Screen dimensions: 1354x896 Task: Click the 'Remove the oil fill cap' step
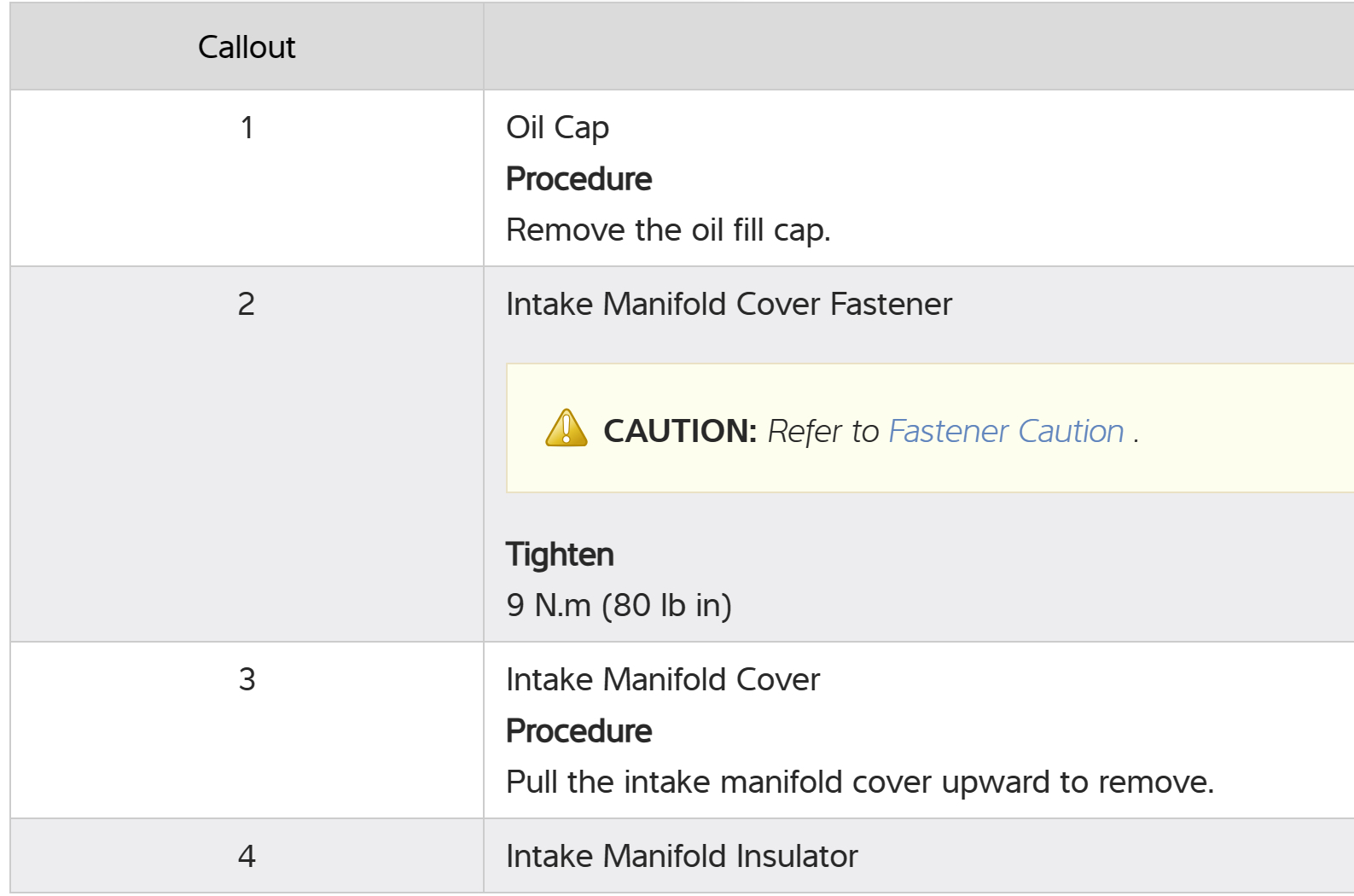[x=667, y=230]
